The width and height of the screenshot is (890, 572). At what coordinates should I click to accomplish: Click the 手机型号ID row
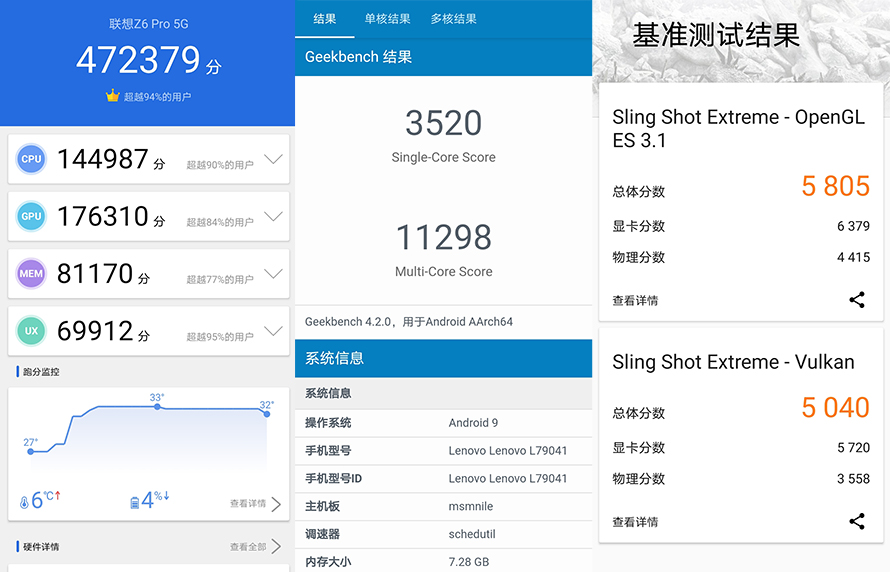(443, 478)
